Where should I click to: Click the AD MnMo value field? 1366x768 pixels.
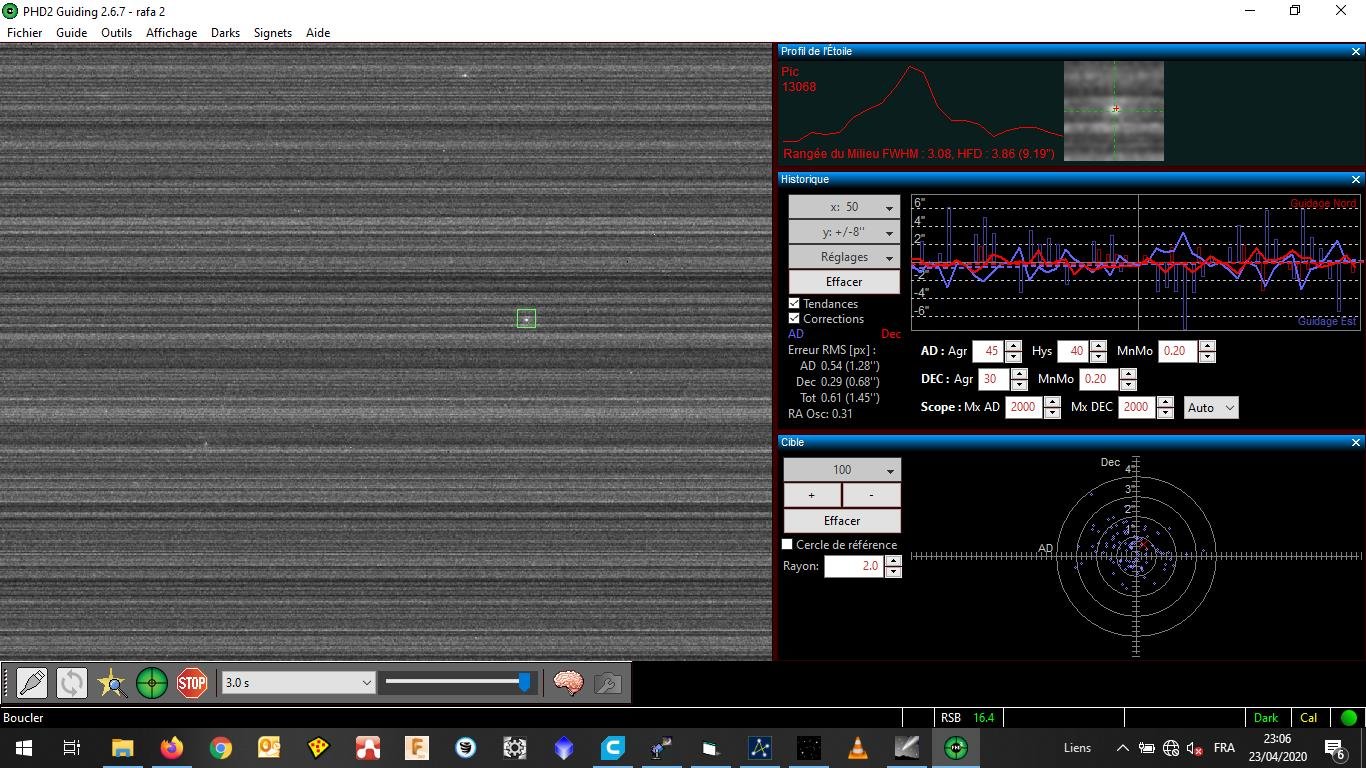pos(1178,351)
